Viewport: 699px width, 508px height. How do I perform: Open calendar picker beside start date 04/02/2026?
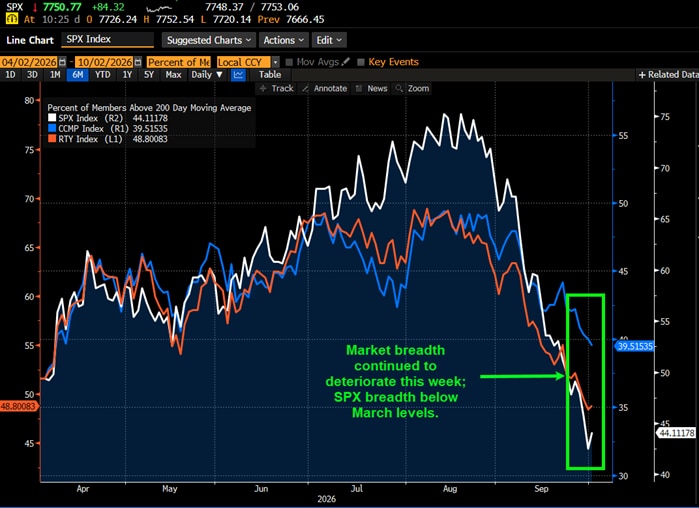pos(62,62)
